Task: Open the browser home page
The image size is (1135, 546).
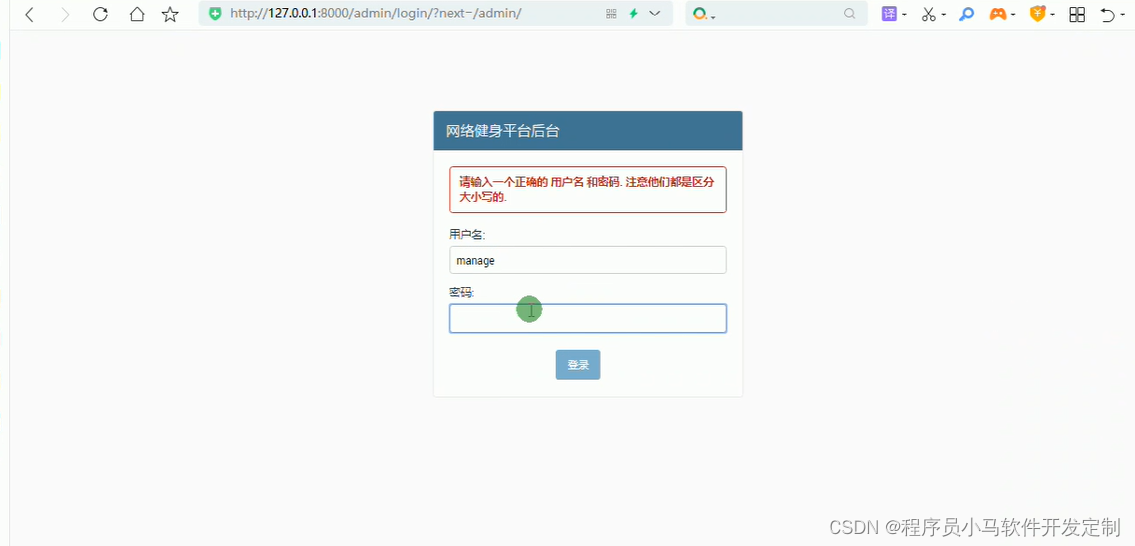Action: click(137, 14)
